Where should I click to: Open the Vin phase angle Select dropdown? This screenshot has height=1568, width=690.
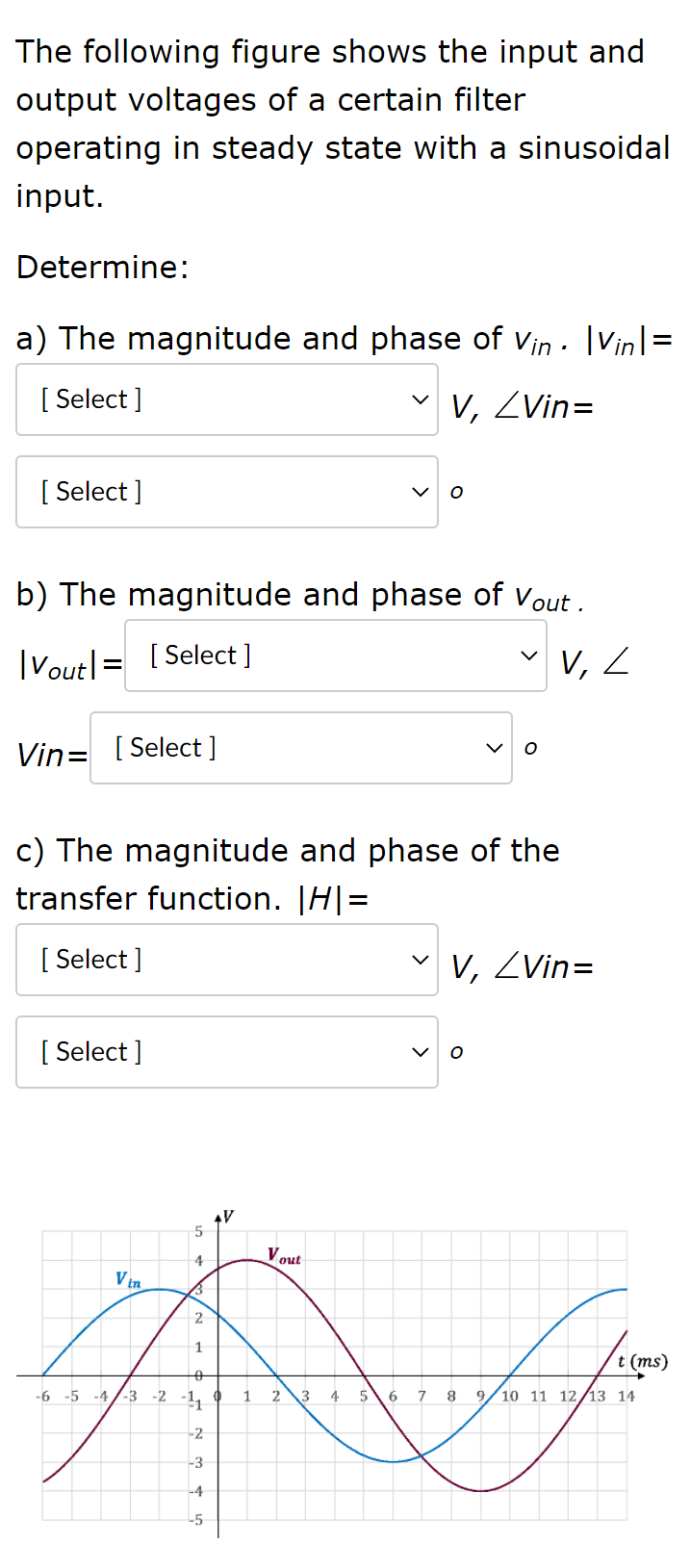(227, 492)
